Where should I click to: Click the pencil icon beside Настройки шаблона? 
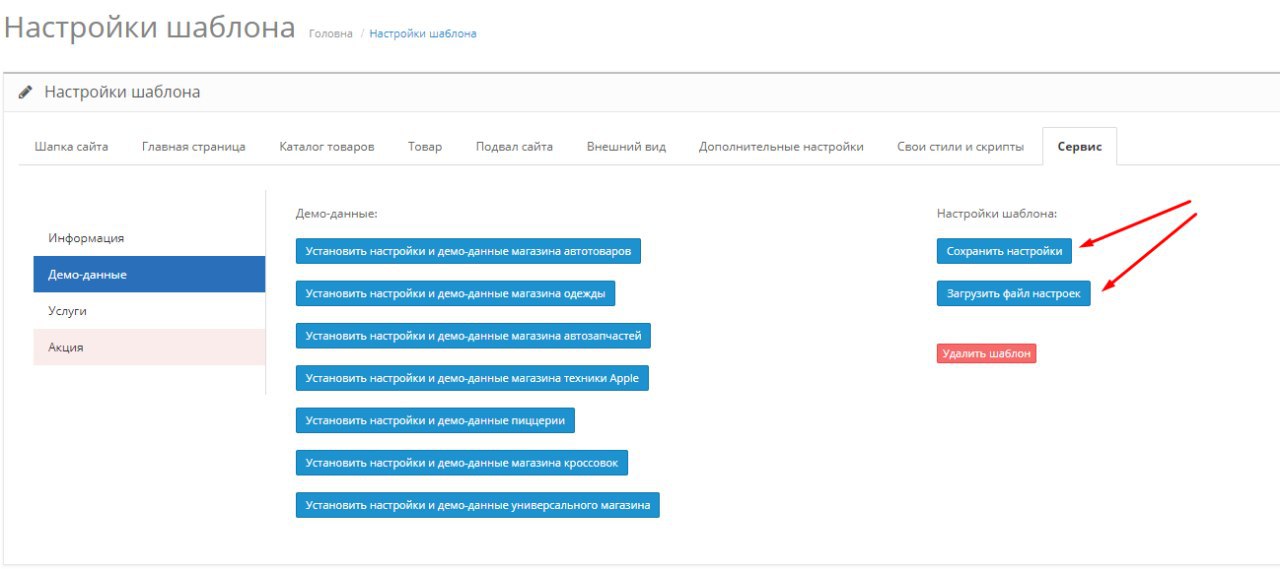(26, 92)
